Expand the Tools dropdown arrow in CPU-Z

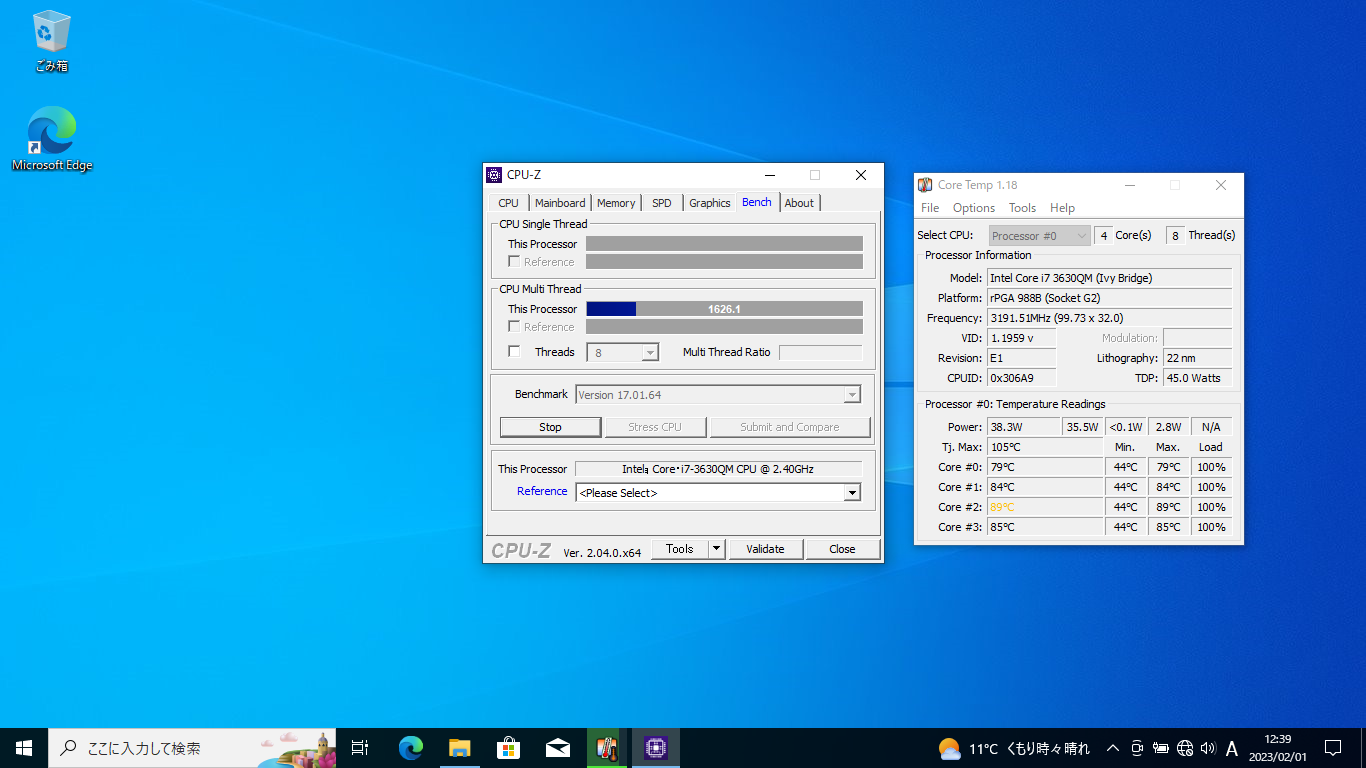click(716, 549)
